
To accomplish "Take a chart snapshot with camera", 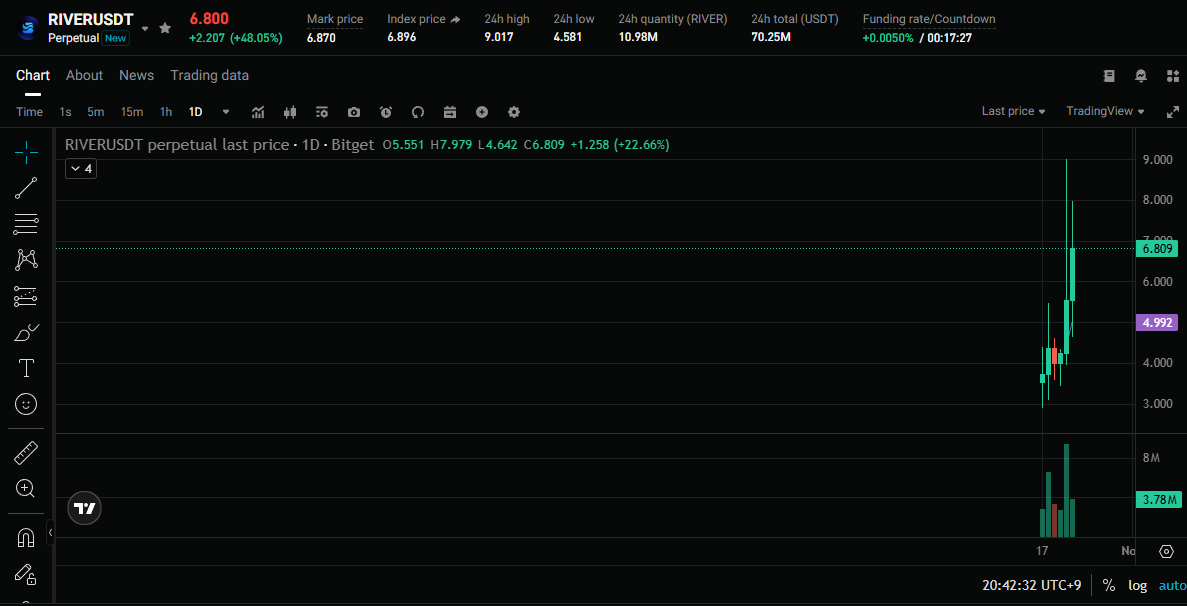I will 354,112.
